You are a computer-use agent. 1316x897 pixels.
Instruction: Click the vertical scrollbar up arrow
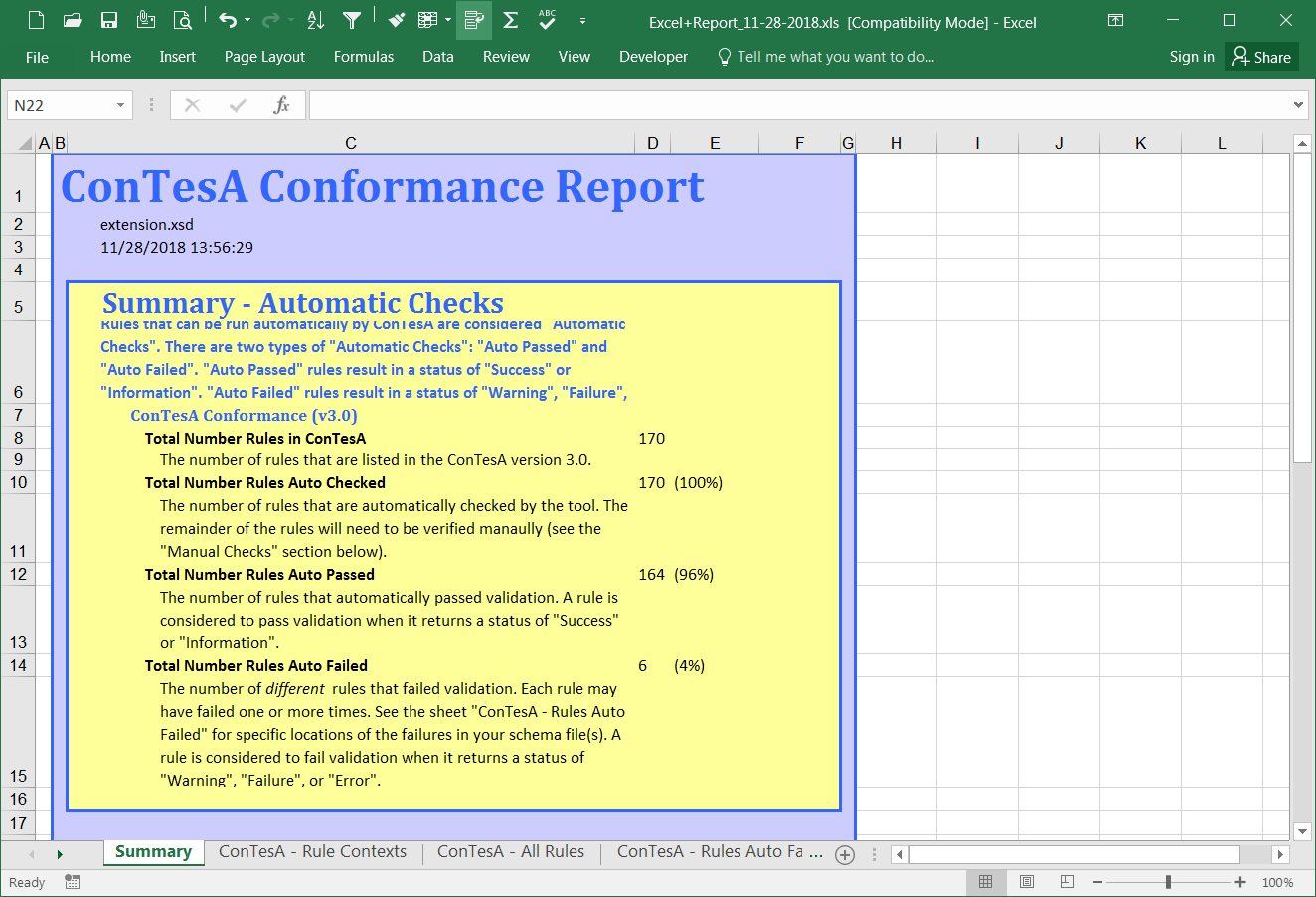click(1303, 144)
